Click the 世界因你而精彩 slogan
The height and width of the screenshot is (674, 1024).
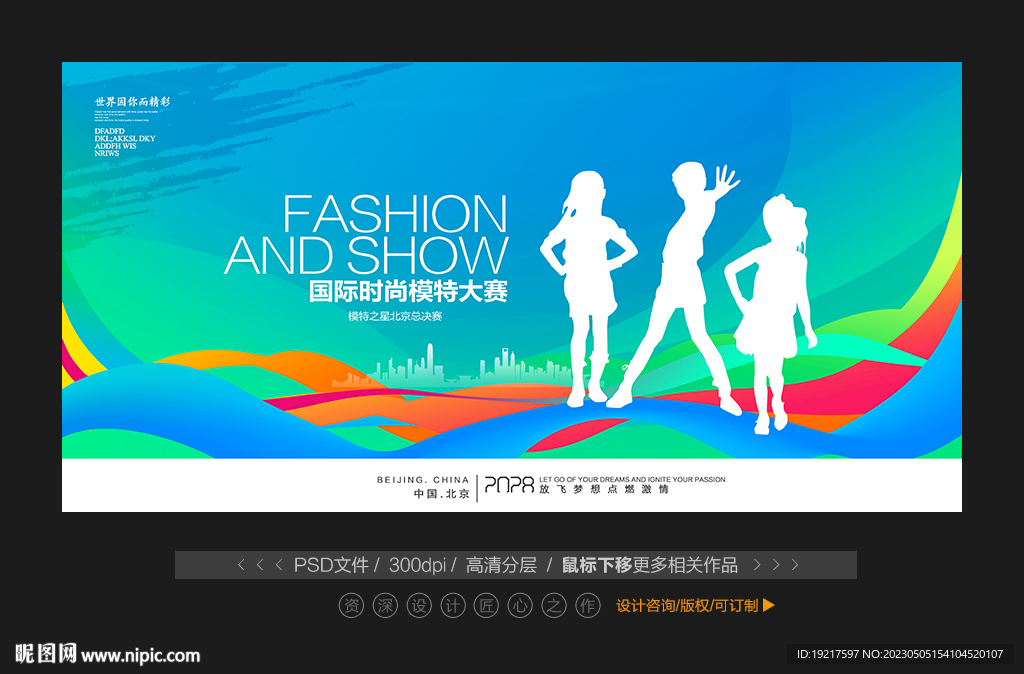pos(133,101)
